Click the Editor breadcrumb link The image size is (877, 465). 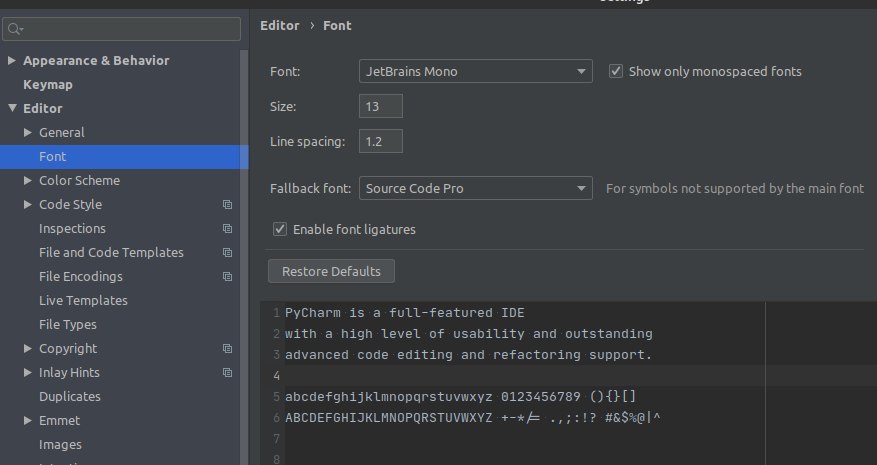pos(279,25)
